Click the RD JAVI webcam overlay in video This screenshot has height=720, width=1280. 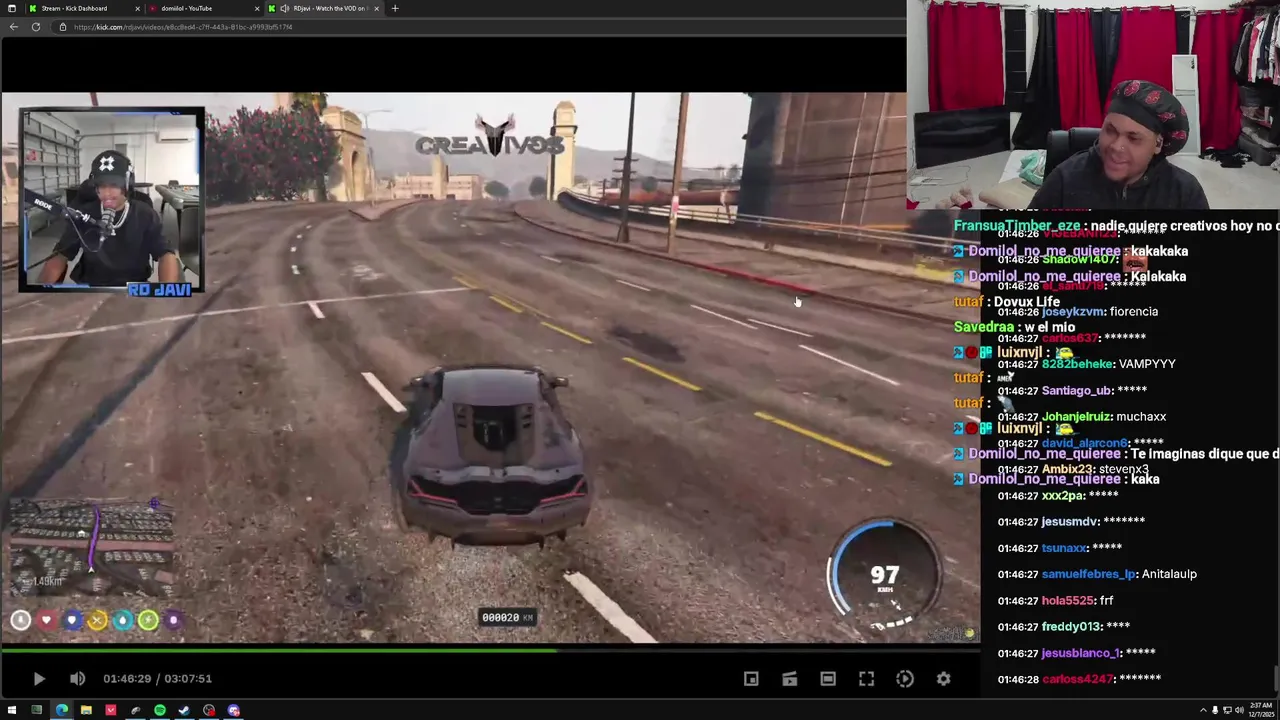[x=111, y=201]
